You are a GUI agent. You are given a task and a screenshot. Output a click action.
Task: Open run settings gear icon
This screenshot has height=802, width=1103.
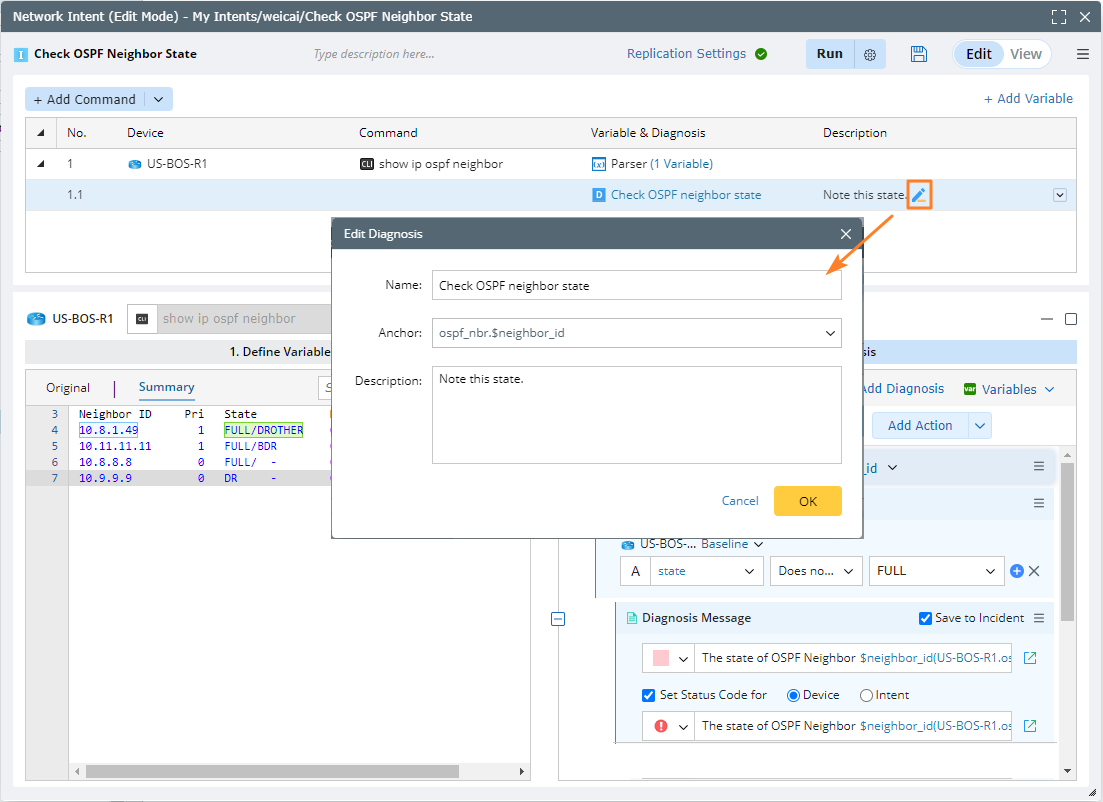[870, 55]
